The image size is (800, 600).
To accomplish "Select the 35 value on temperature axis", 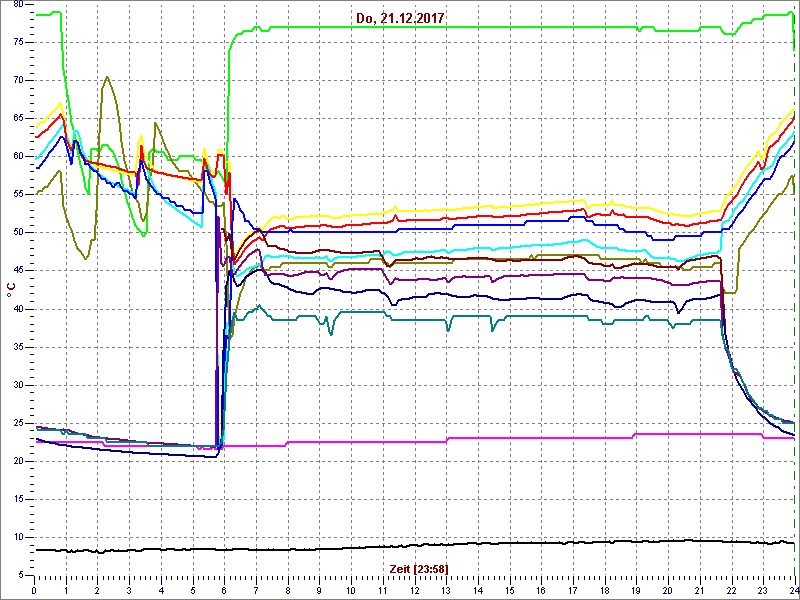I will [x=18, y=347].
